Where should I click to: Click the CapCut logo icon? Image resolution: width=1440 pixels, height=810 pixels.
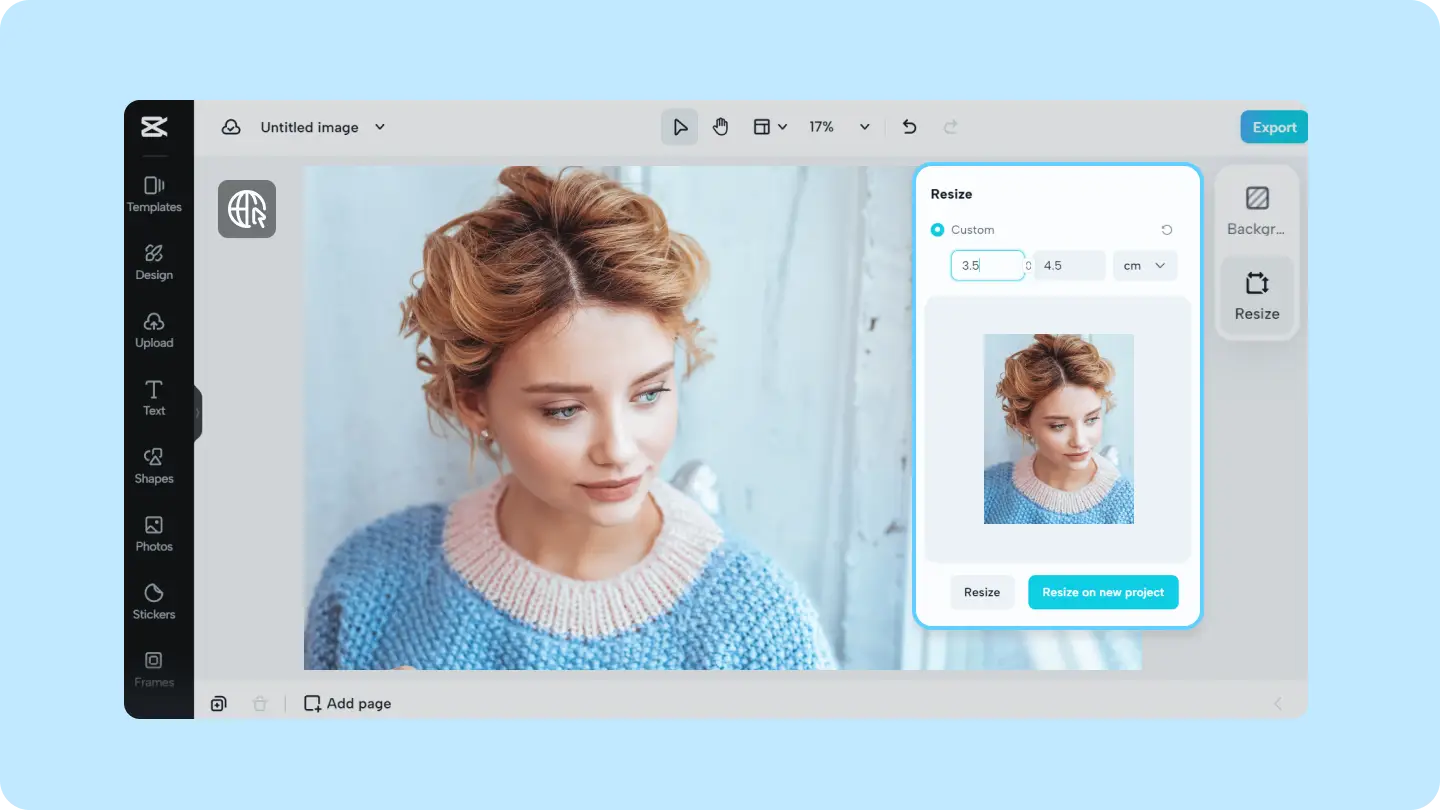[x=154, y=127]
